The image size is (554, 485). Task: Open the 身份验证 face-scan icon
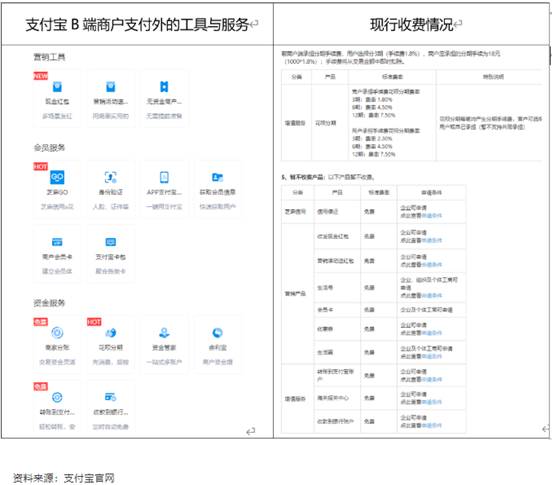[x=111, y=177]
